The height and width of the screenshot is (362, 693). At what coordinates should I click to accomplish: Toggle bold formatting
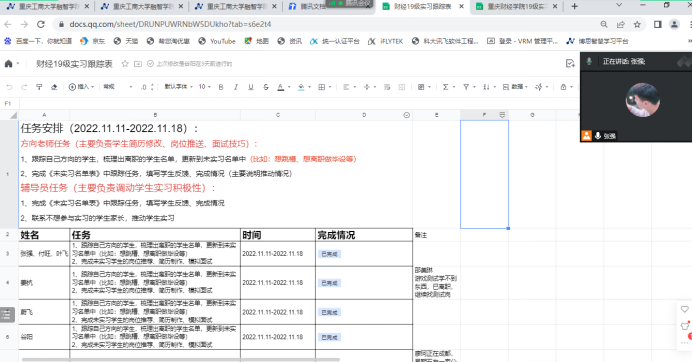pyautogui.click(x=221, y=87)
